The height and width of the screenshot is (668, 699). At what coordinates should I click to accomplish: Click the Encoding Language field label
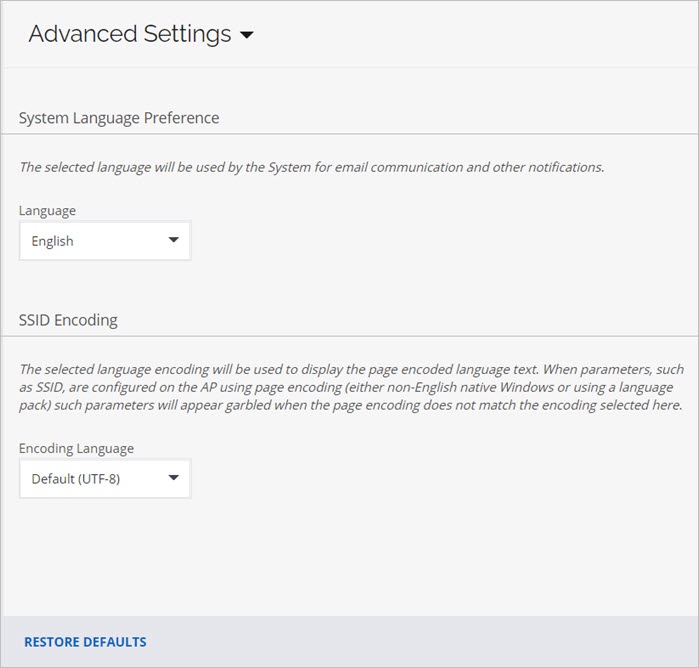pyautogui.click(x=76, y=448)
